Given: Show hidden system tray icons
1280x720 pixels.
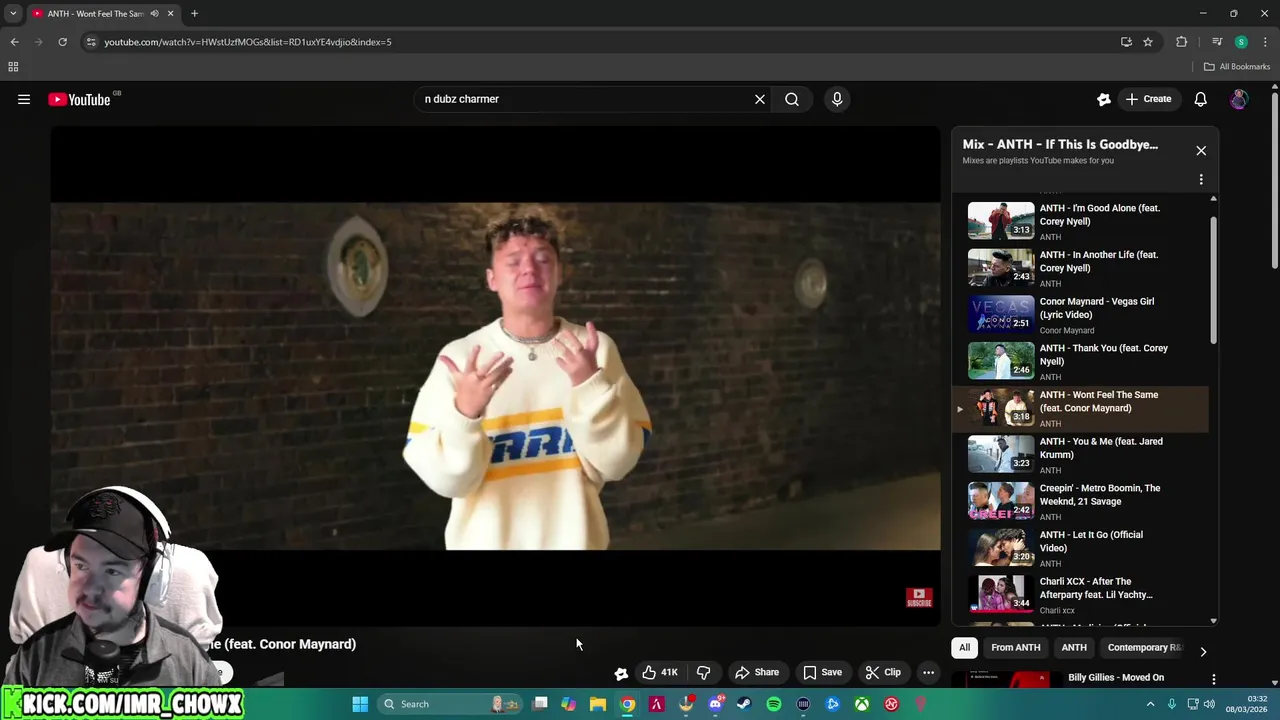Looking at the screenshot, I should 1150,704.
